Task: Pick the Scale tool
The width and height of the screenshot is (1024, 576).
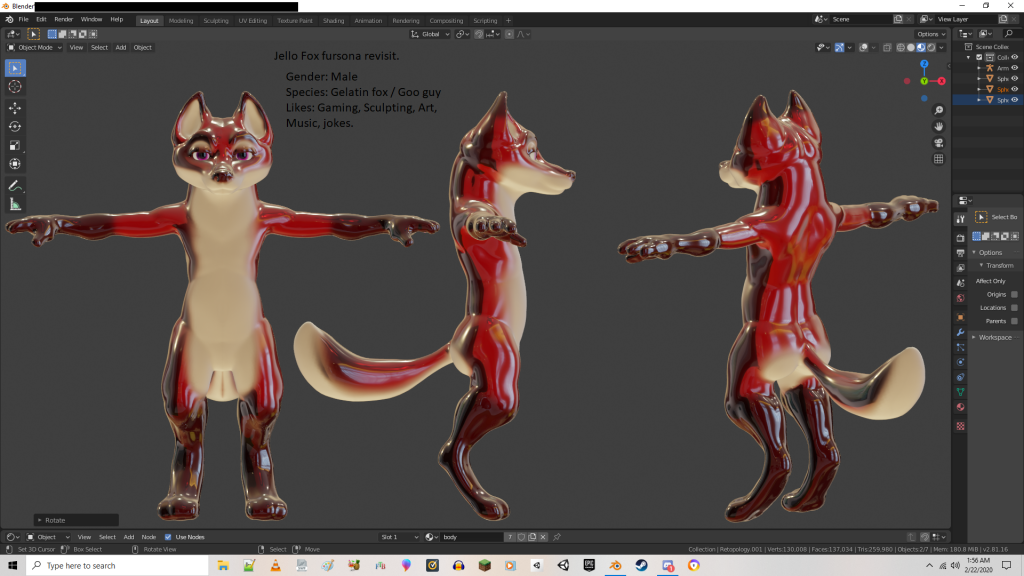Action: 15,145
